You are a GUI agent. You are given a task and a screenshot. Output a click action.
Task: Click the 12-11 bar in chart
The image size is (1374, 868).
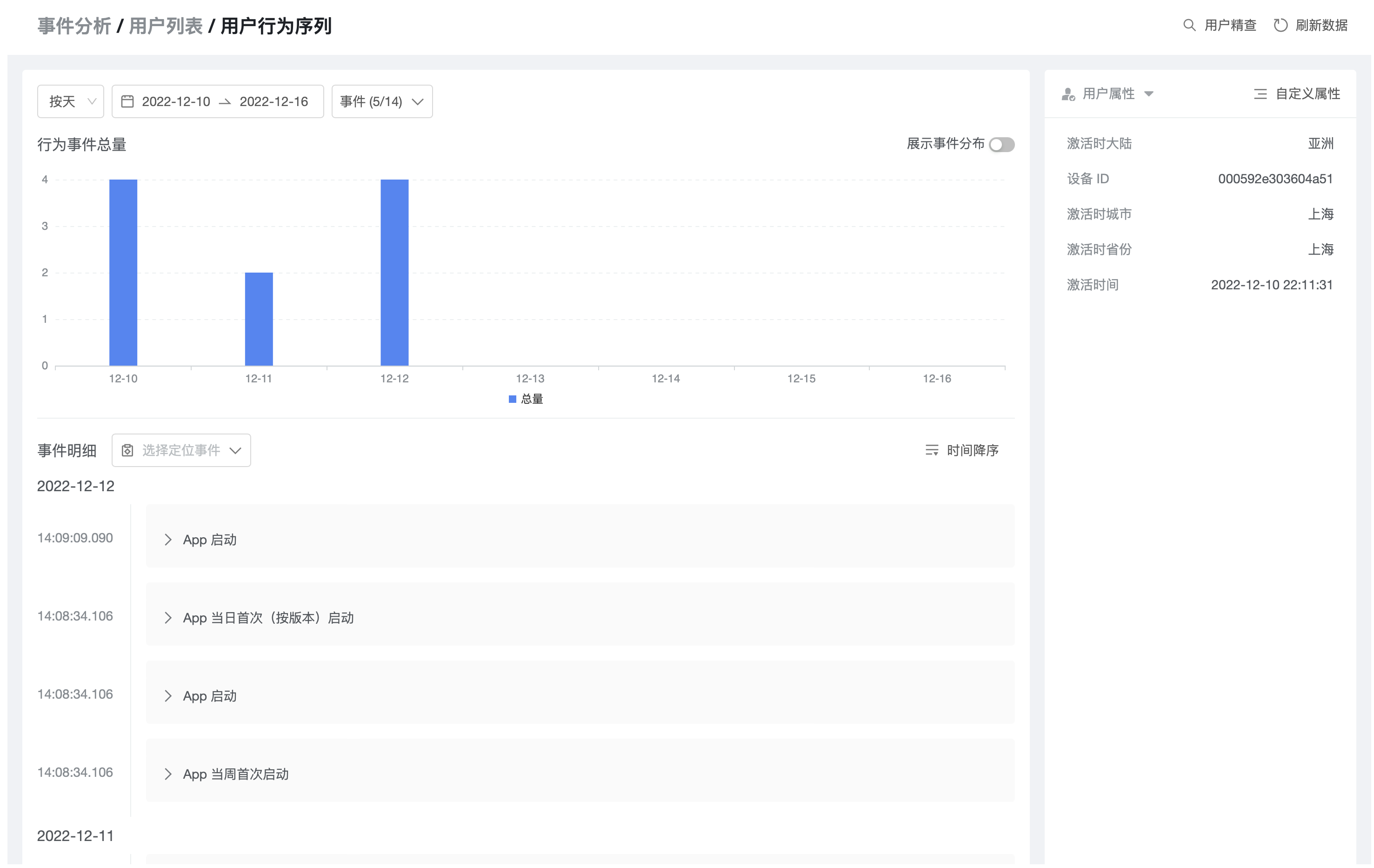[x=259, y=320]
